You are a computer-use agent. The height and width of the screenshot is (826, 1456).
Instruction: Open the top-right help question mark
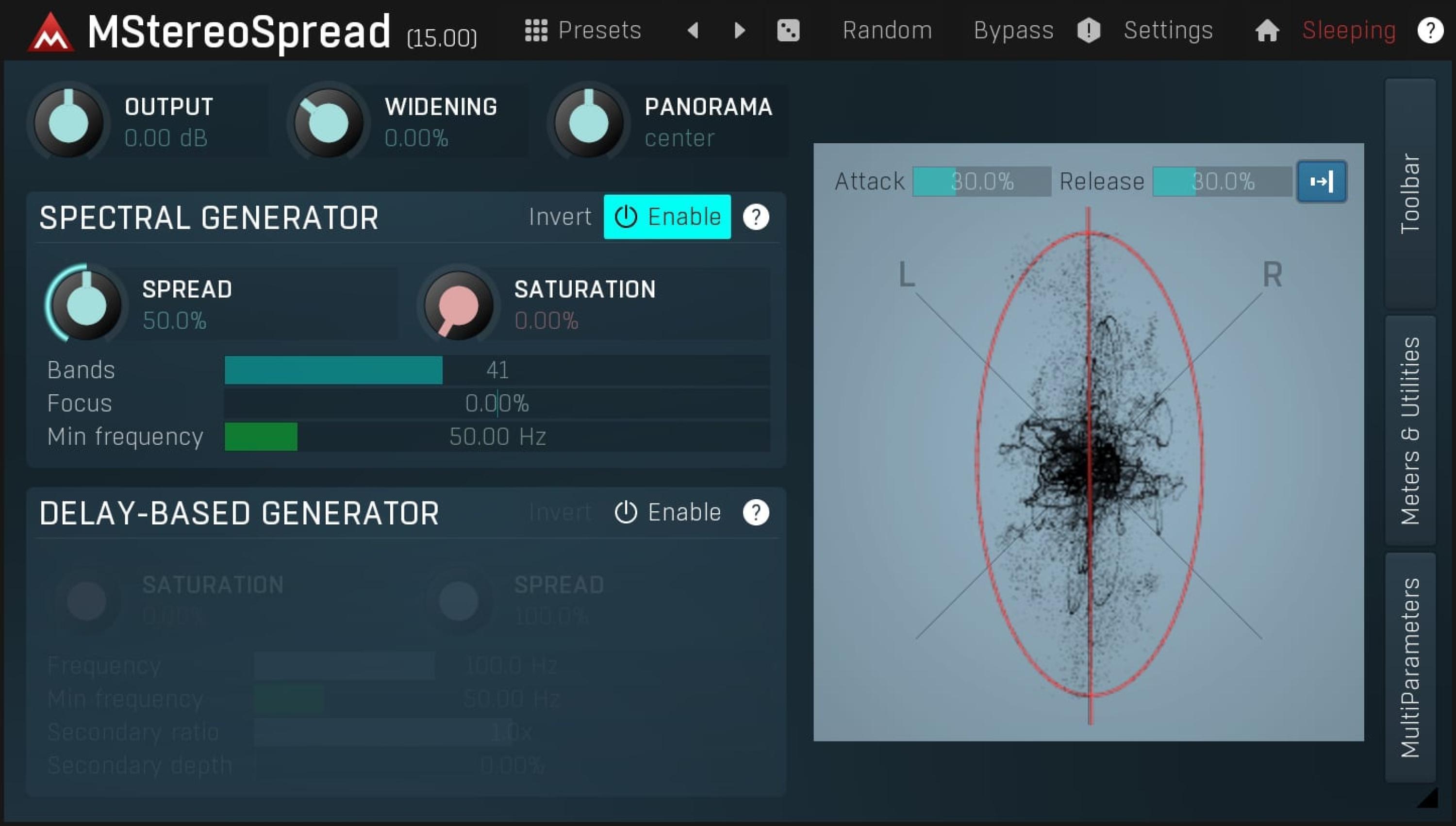(1429, 30)
